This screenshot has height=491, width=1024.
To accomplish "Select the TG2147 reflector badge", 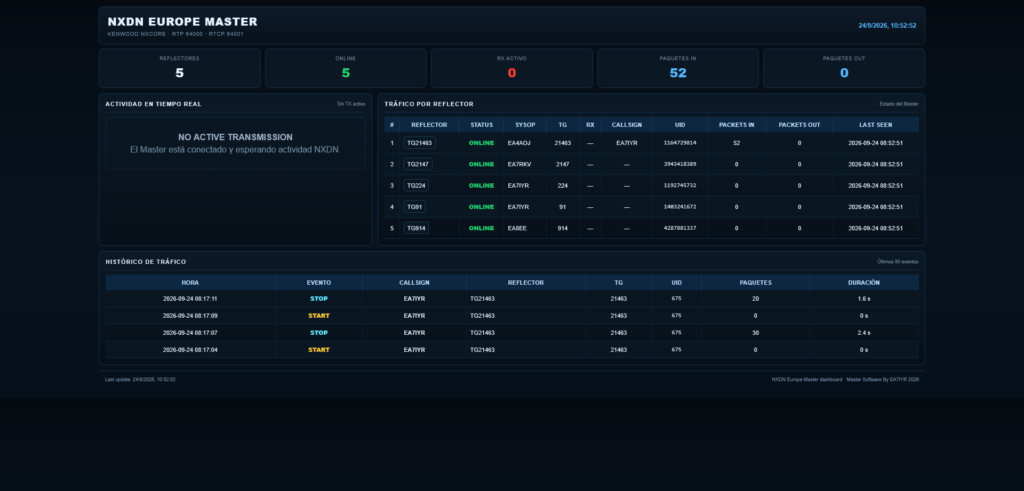I will [418, 165].
